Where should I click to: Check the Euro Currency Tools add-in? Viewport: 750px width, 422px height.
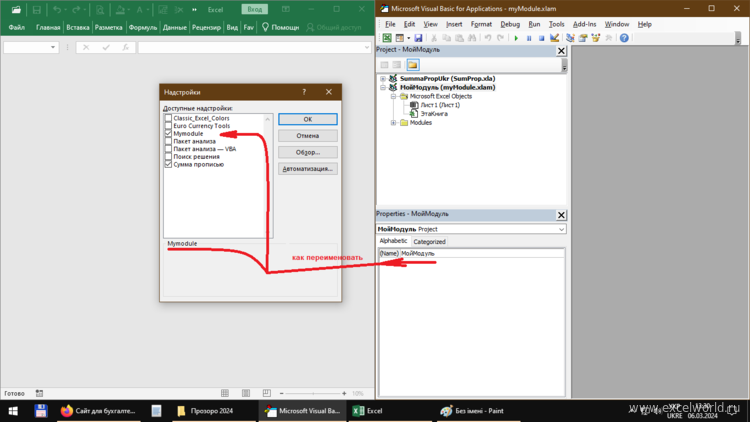tap(168, 126)
